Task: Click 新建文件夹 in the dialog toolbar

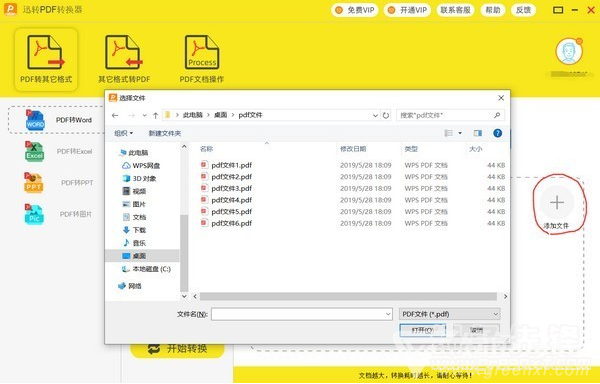Action: (165, 133)
